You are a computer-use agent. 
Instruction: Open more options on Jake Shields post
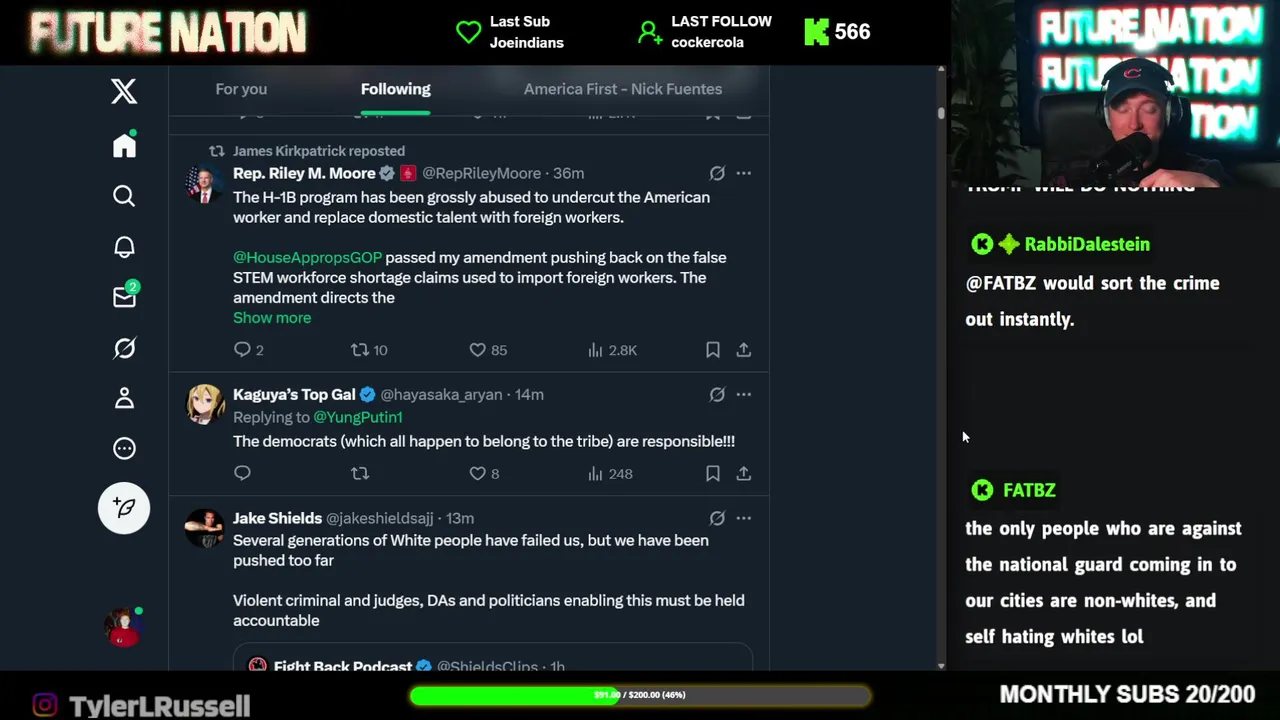coord(743,518)
